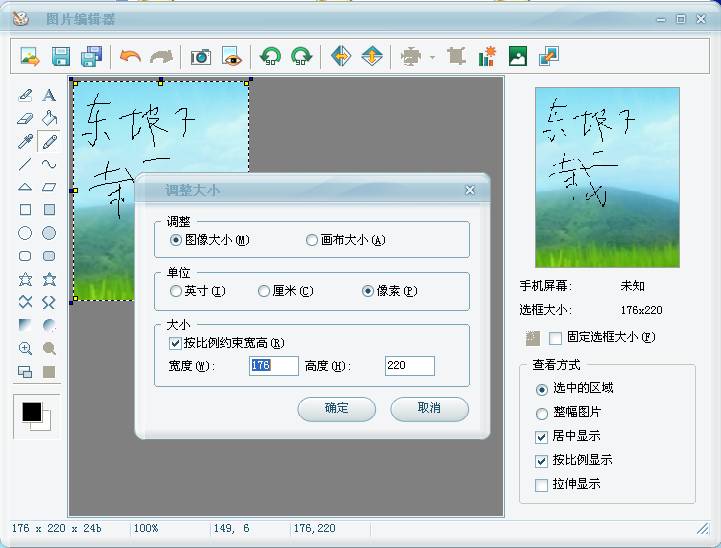
Task: Select the Eyedropper color picker tool
Action: (25, 142)
